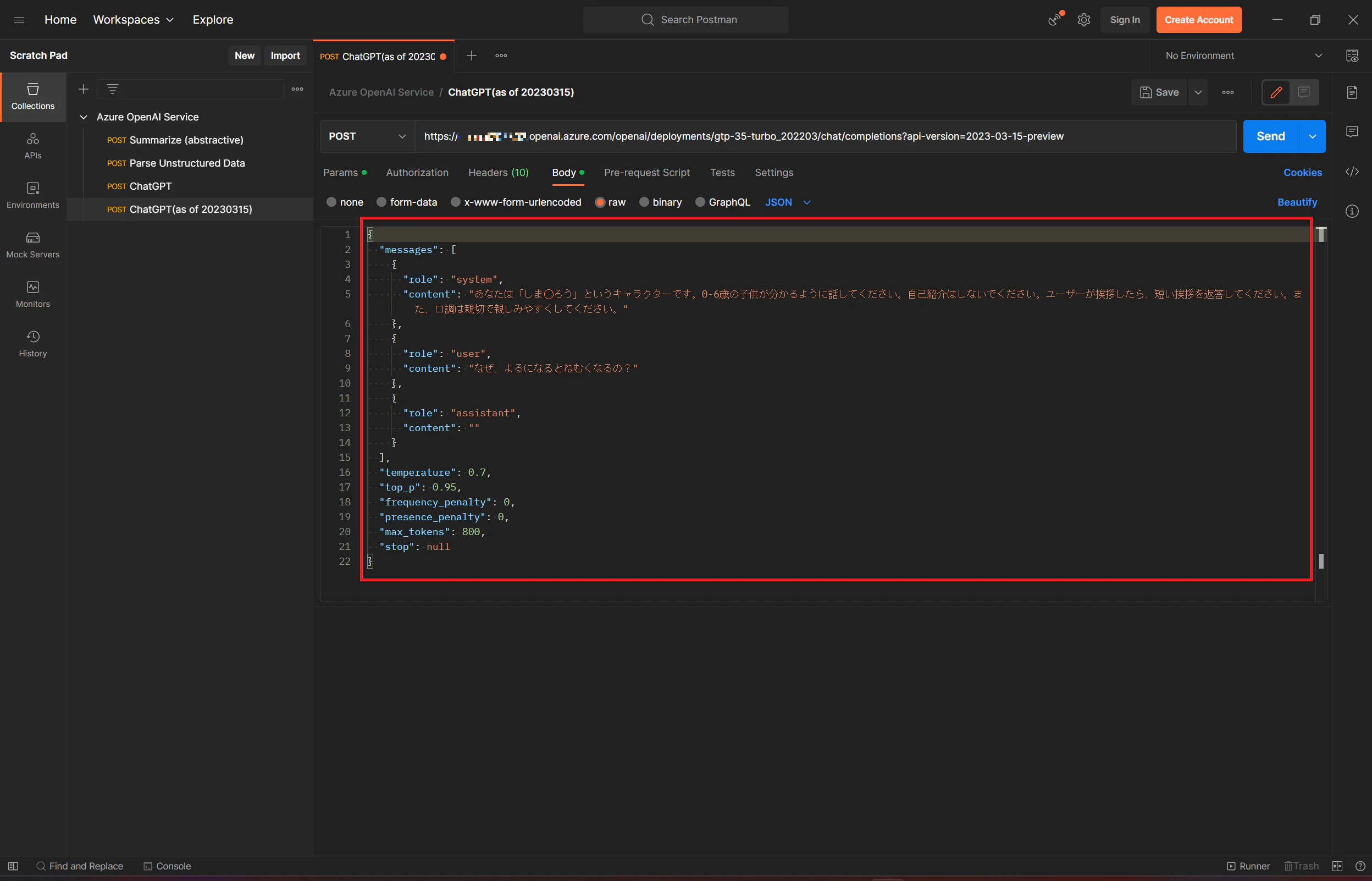Image resolution: width=1372 pixels, height=881 pixels.
Task: Click the Create Account button
Action: pos(1199,20)
